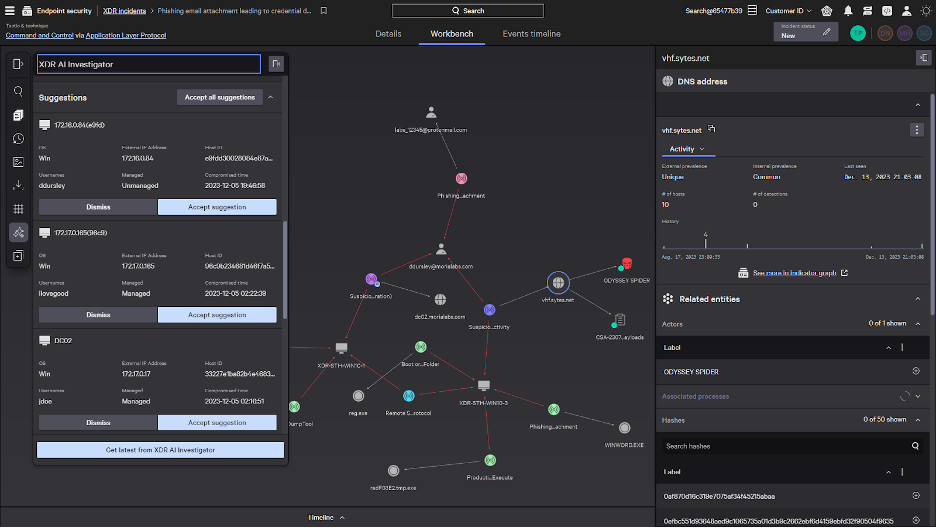Bookmark this incident page
Image resolution: width=936 pixels, height=528 pixels.
click(x=324, y=11)
